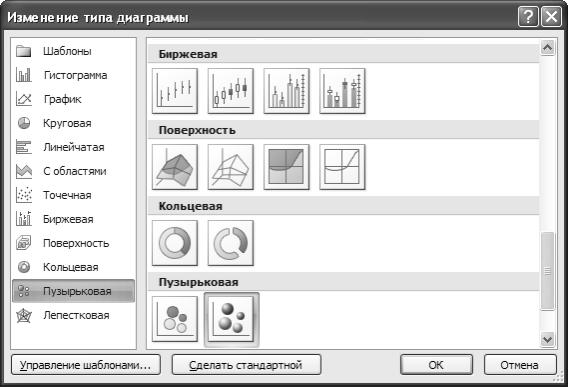The width and height of the screenshot is (568, 387).
Task: Confirm with the OK button
Action: coord(436,365)
